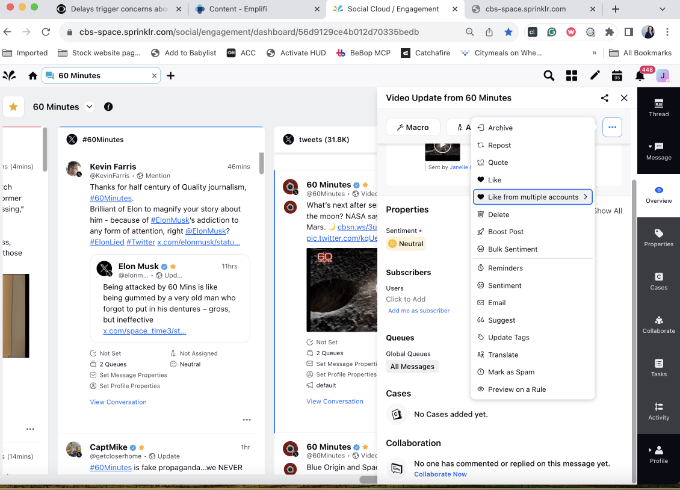This screenshot has width=680, height=490.
Task: Open the Activity sidebar icon
Action: [x=659, y=412]
